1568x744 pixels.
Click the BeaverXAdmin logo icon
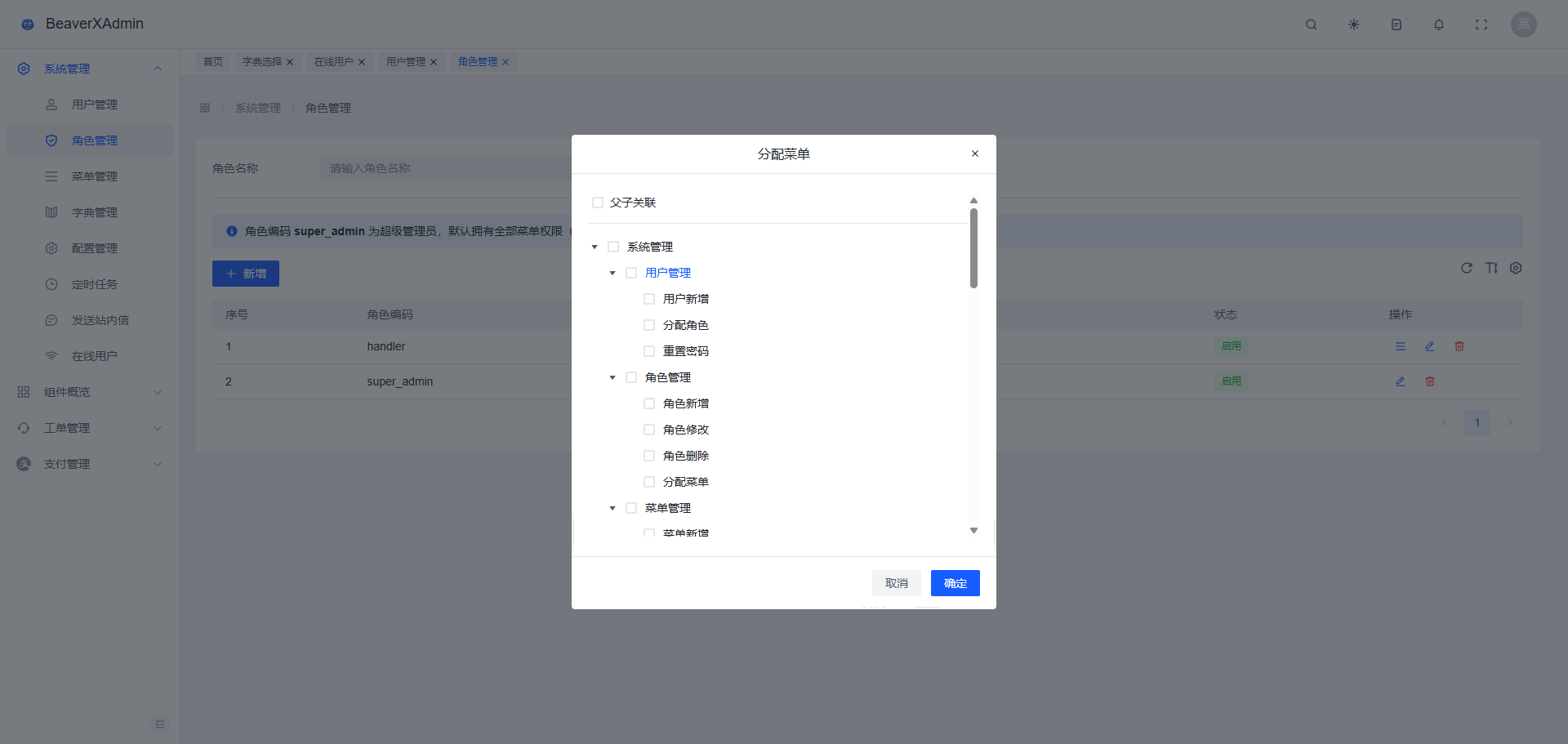[28, 25]
